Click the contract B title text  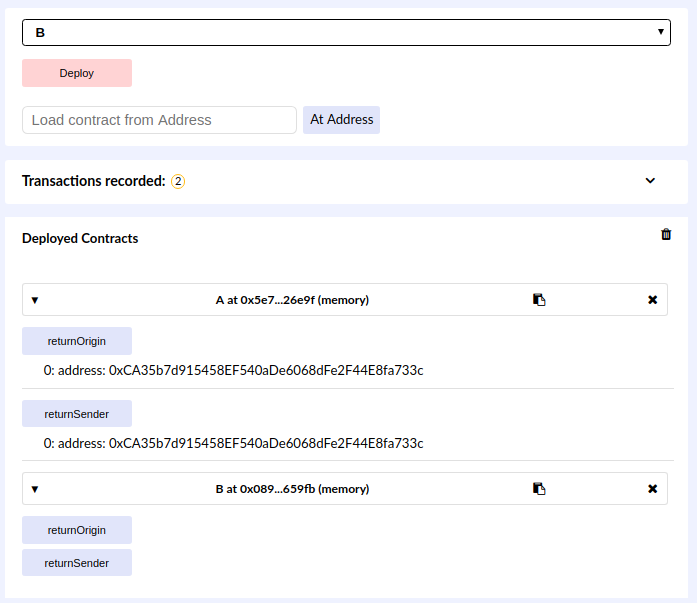click(292, 489)
